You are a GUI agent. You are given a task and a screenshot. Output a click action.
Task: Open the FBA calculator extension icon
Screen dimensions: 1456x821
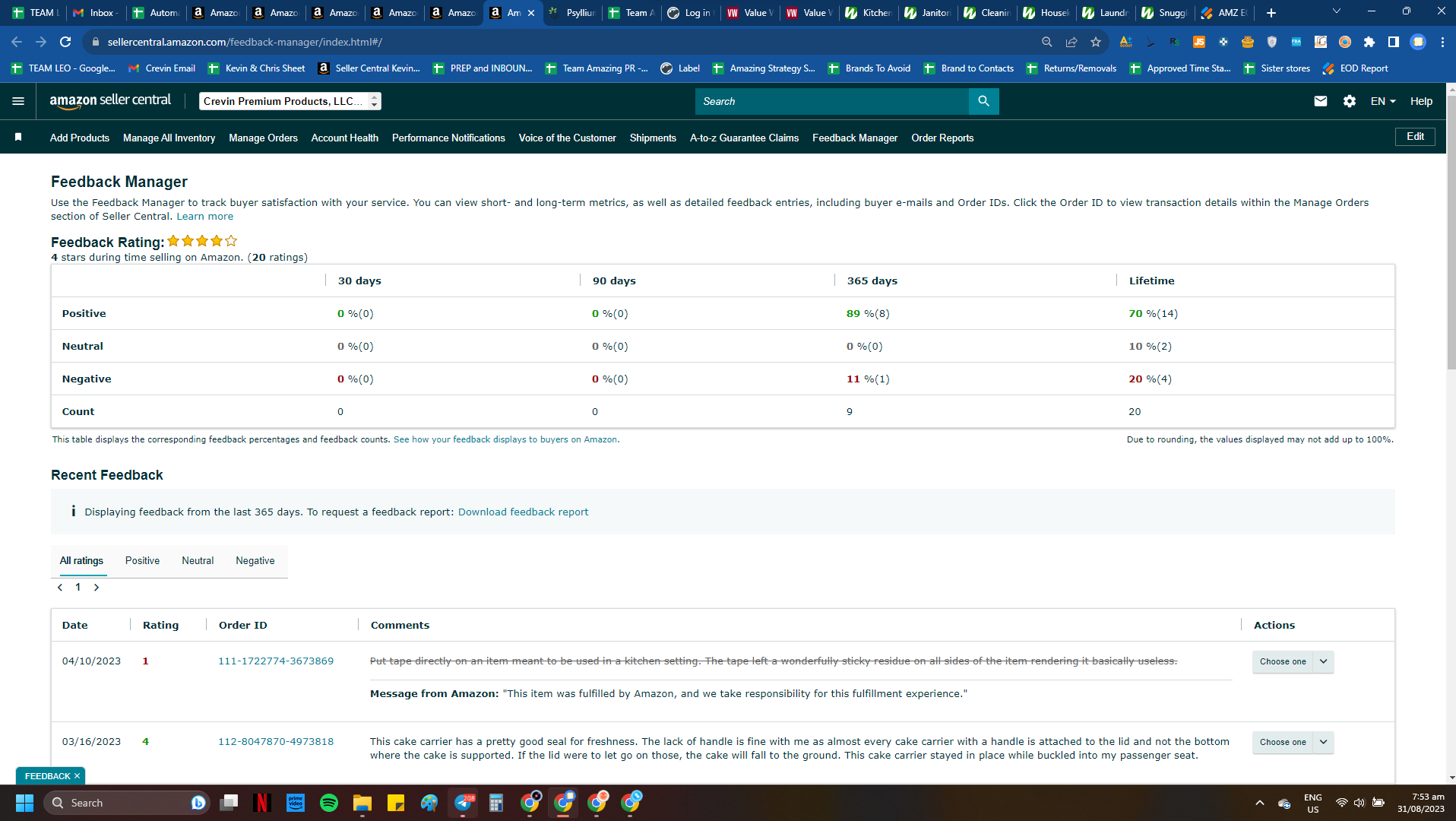point(1296,42)
